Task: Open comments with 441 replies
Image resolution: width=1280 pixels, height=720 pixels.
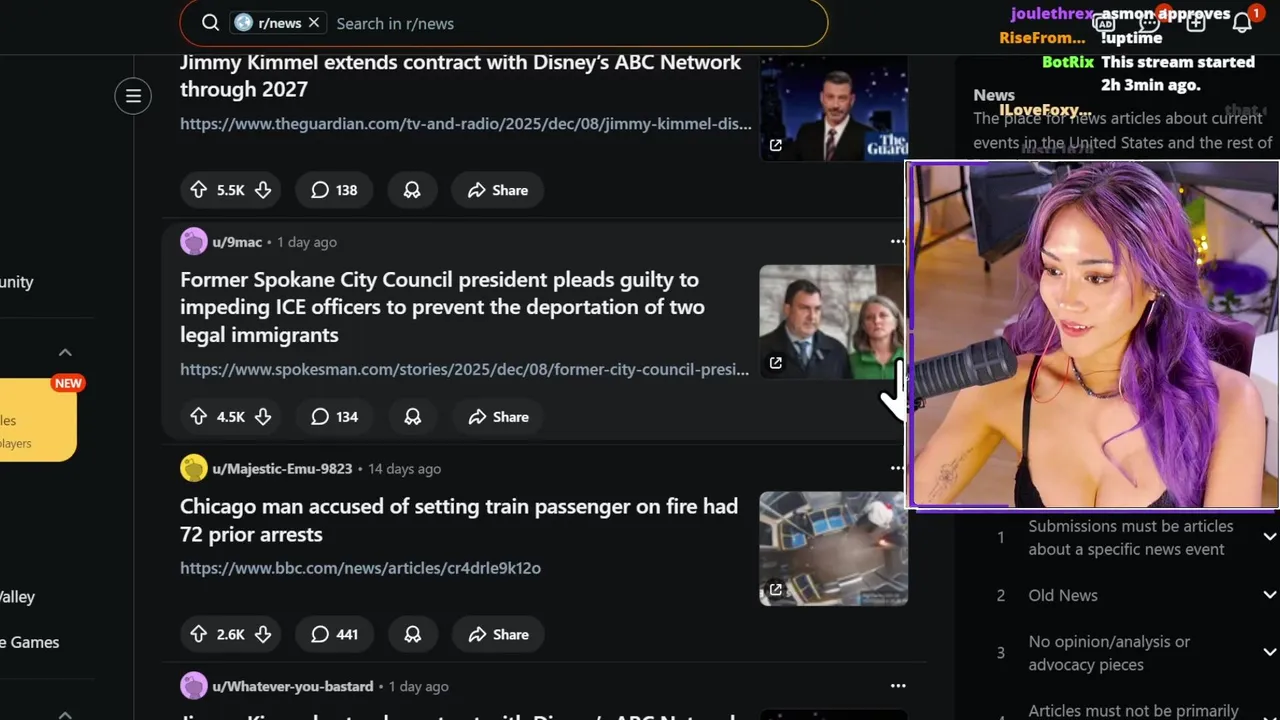Action: 334,634
